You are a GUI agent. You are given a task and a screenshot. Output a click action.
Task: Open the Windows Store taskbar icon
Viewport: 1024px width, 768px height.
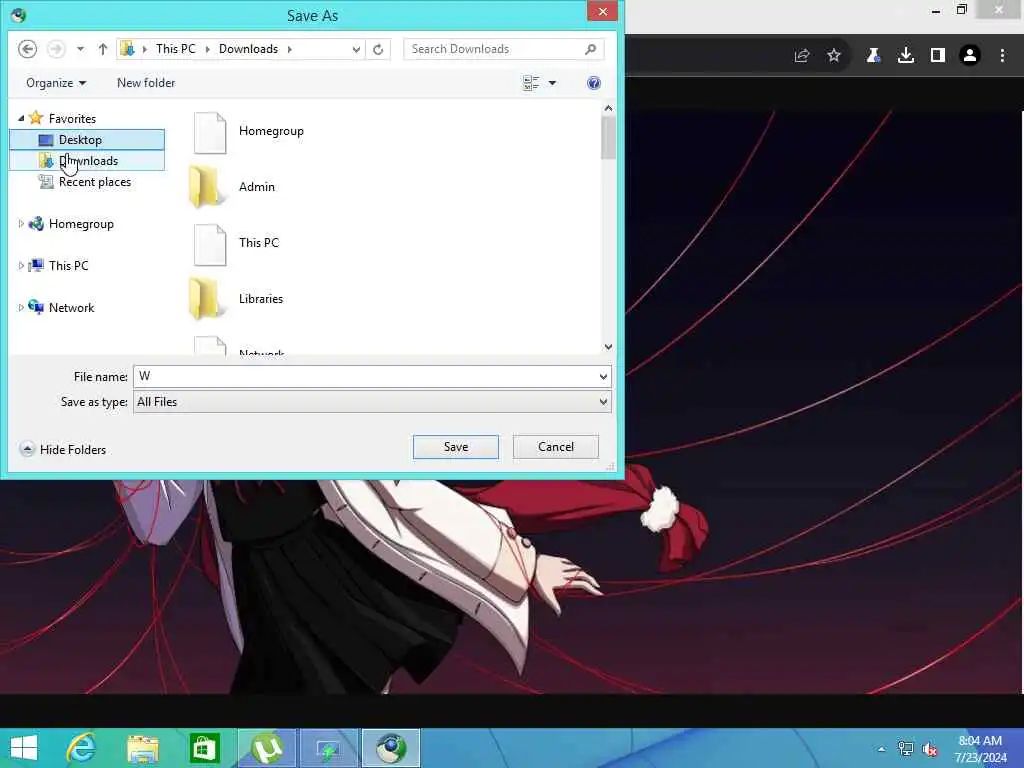coord(204,748)
